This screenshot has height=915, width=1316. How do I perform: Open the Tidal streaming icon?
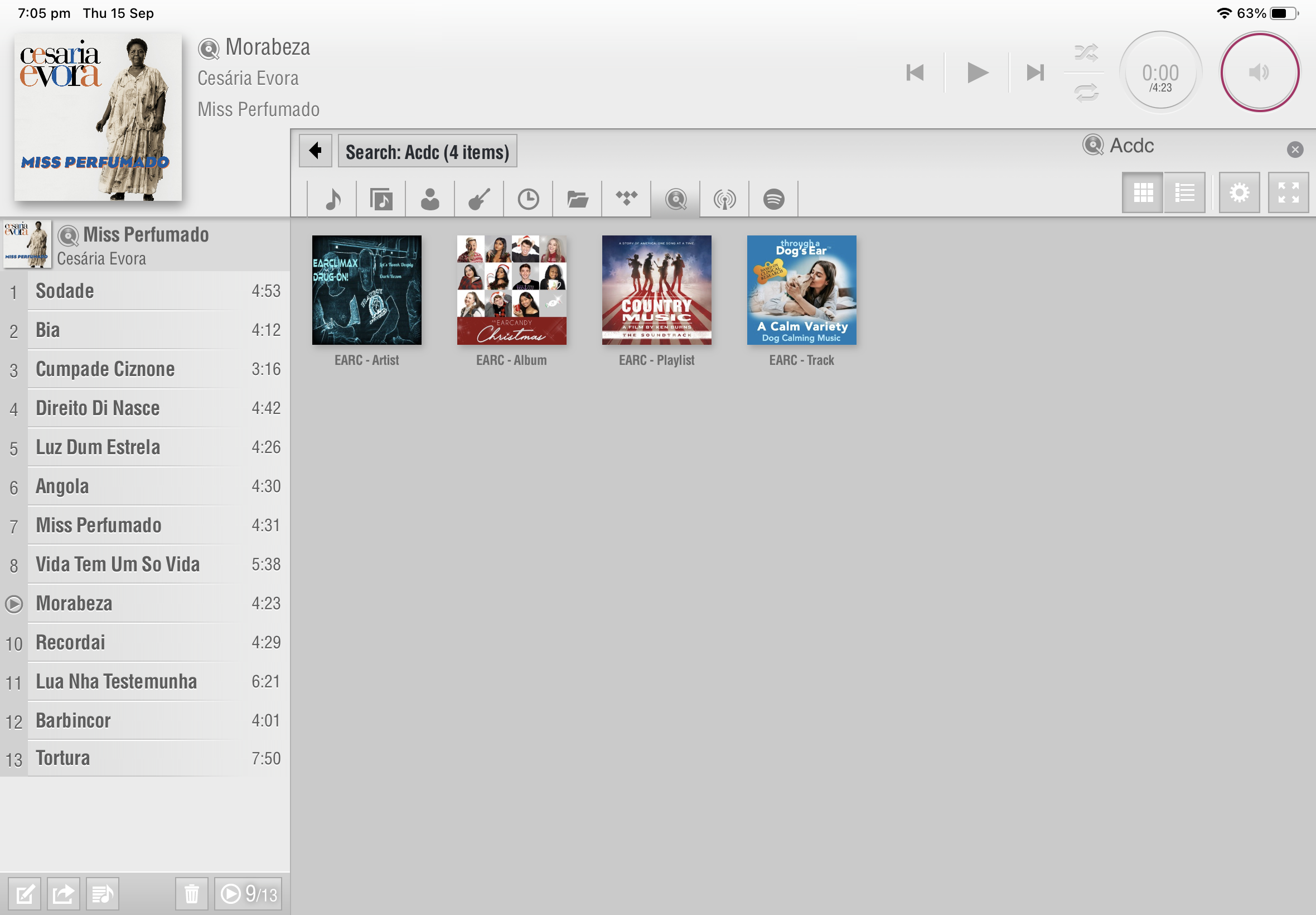click(626, 200)
